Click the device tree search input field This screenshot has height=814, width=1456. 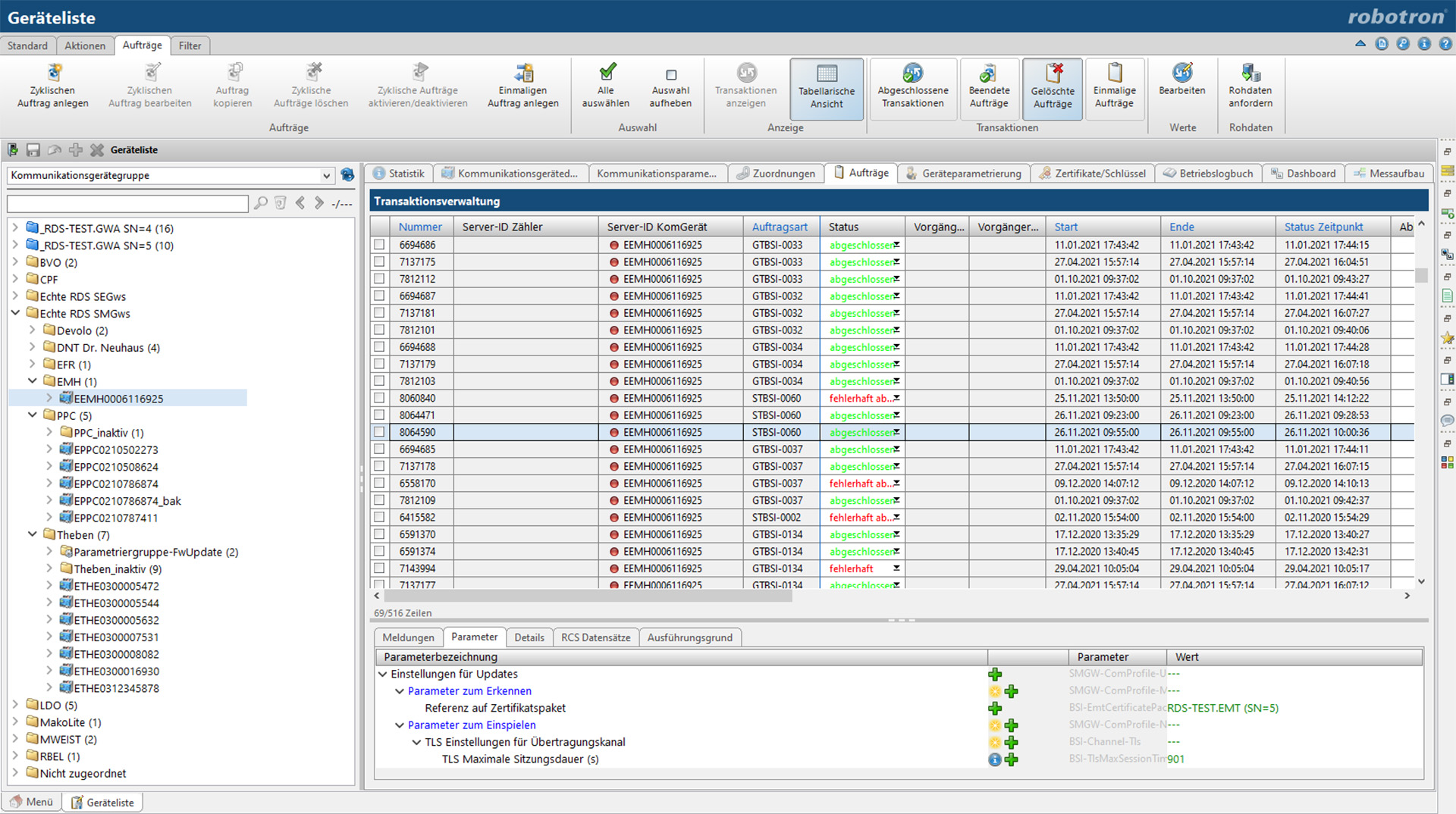click(127, 204)
